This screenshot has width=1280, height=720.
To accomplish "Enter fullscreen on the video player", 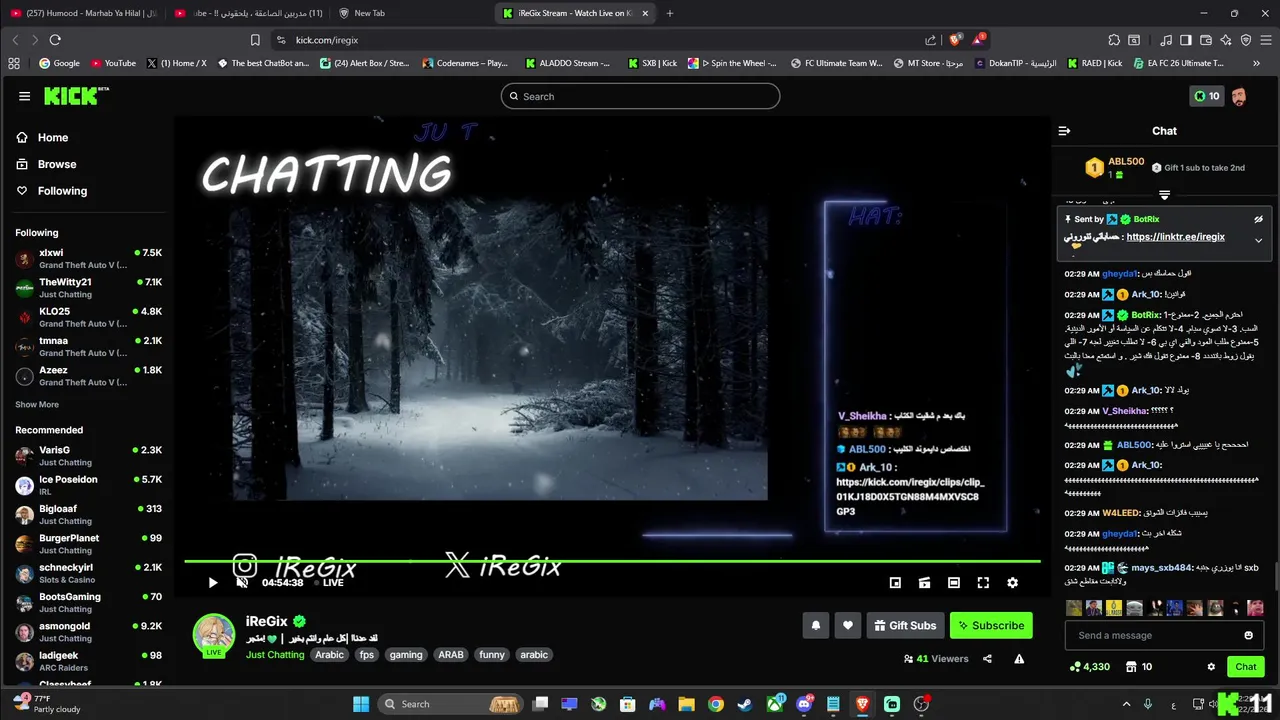I will [983, 583].
